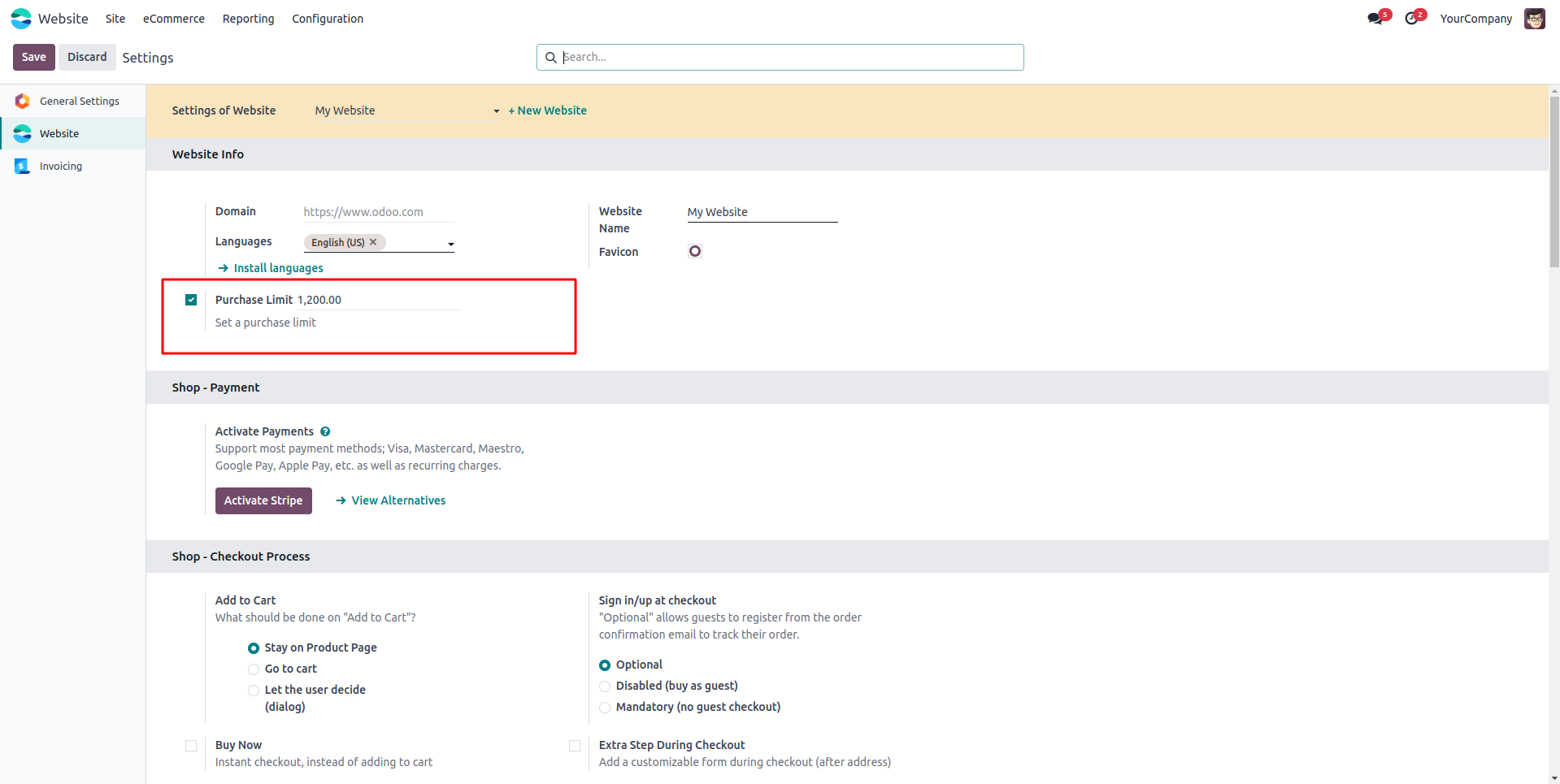Open the Configuration menu
The height and width of the screenshot is (784, 1560).
tap(327, 19)
